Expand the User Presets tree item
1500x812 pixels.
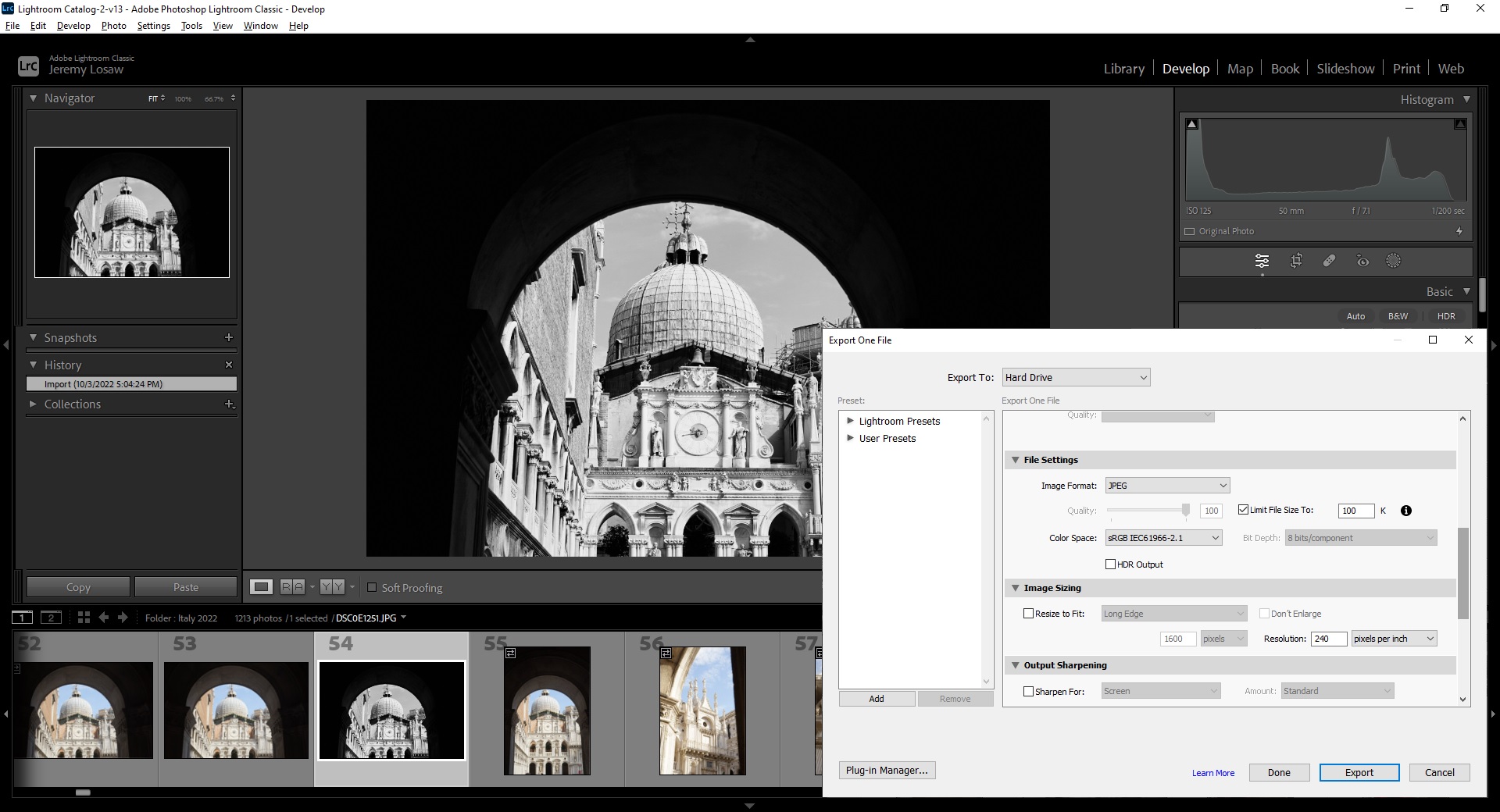[850, 438]
